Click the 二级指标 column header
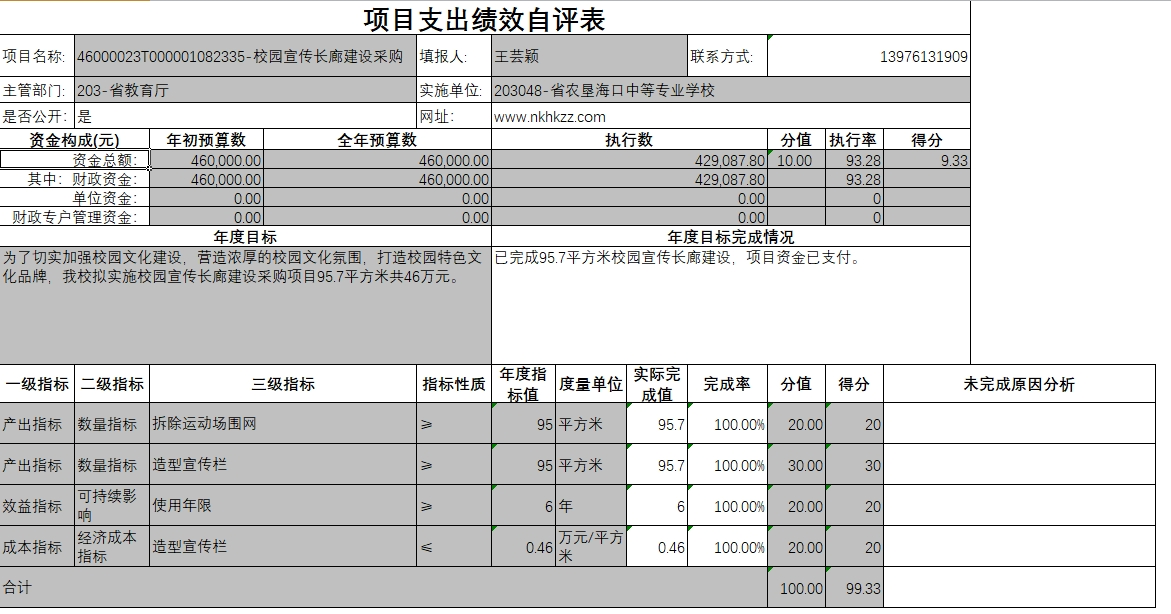Screen dimensions: 1171x614 [x=112, y=384]
